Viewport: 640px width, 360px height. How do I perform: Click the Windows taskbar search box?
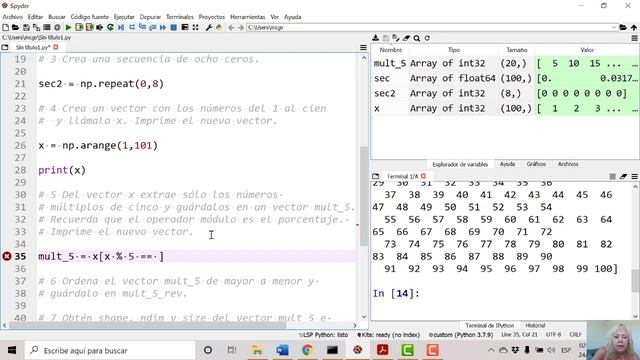coord(110,350)
